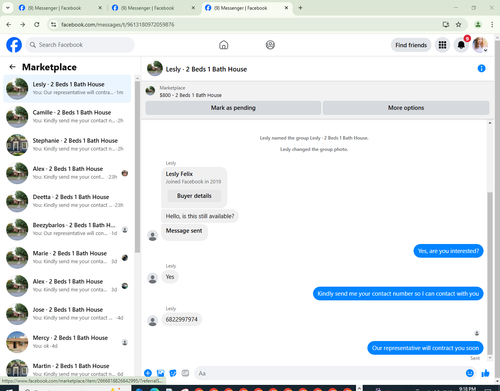Open the Alex conversation from 3d ago
Screen dimensions: 500x391
click(x=67, y=286)
